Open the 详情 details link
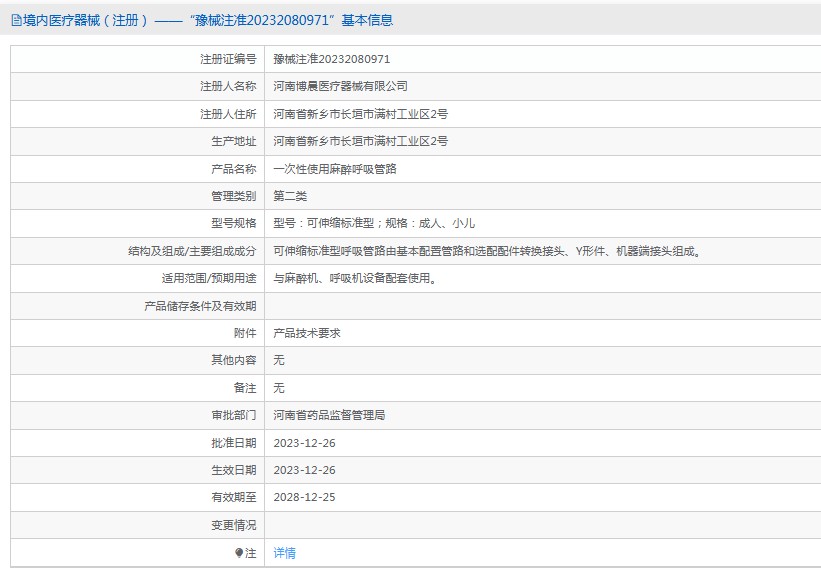This screenshot has width=821, height=572. point(285,553)
